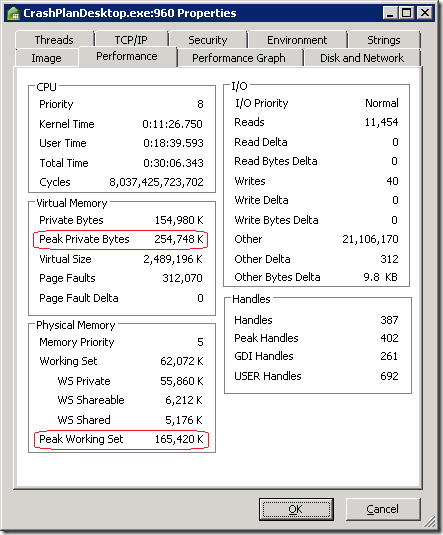Viewport: 443px width, 535px height.
Task: Open the Threads tab
Action: 54,40
